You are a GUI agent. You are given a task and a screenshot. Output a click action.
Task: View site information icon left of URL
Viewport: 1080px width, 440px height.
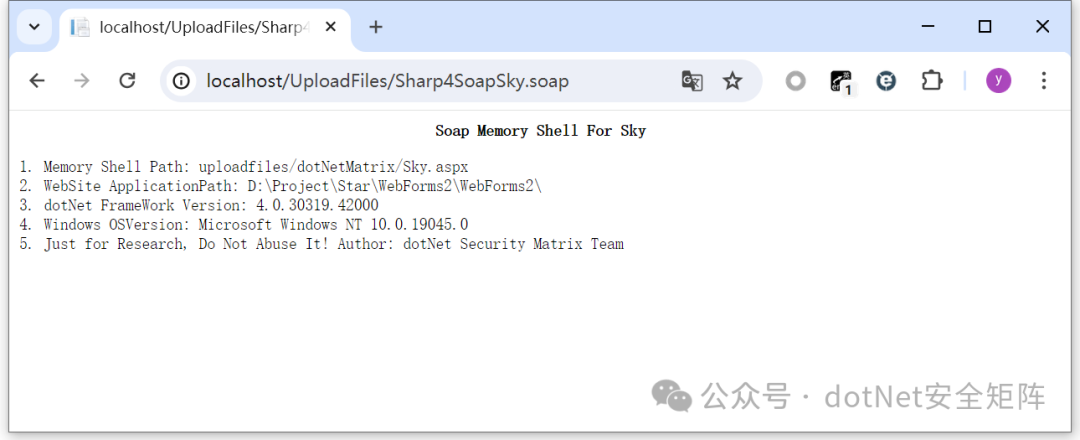(182, 81)
